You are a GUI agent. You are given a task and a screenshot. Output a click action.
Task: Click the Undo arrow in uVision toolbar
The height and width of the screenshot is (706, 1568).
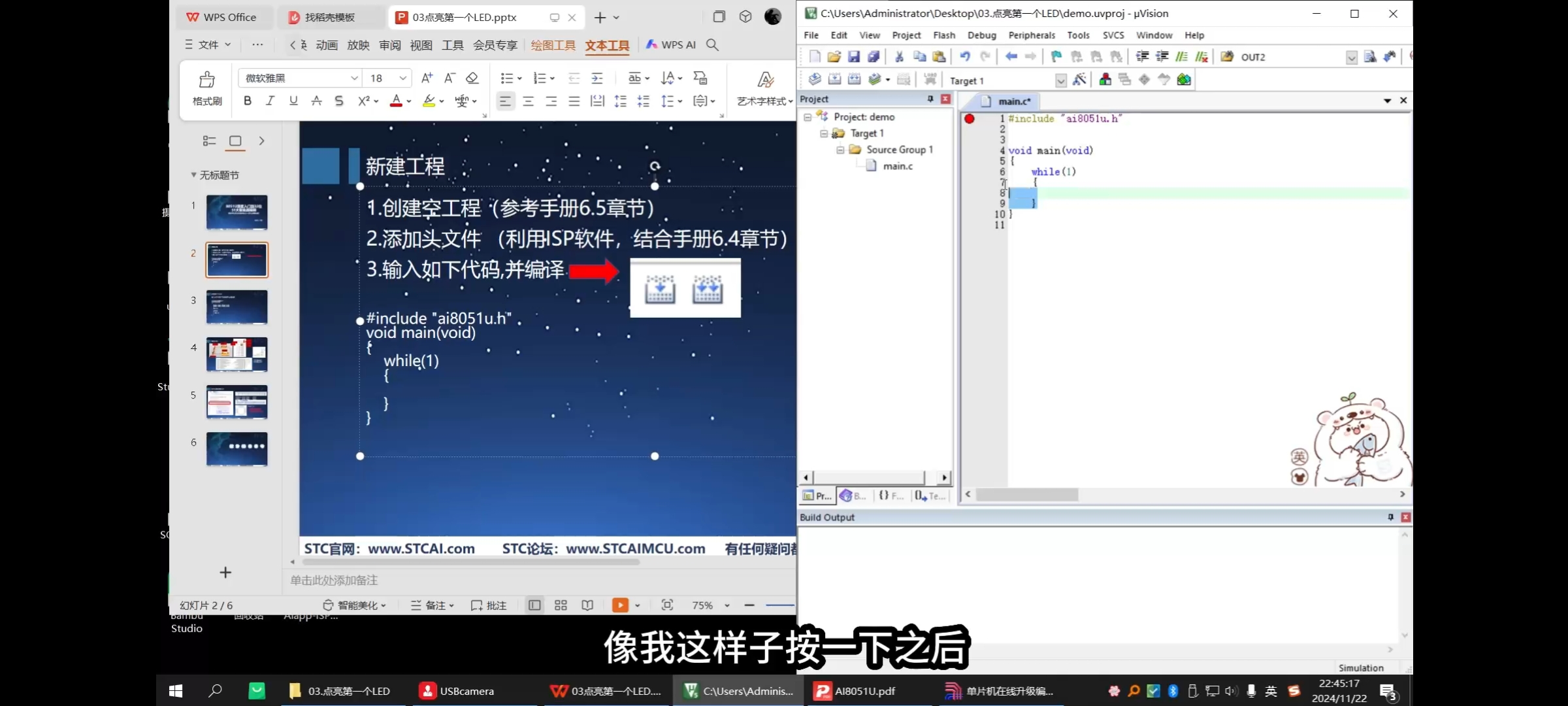(x=965, y=57)
